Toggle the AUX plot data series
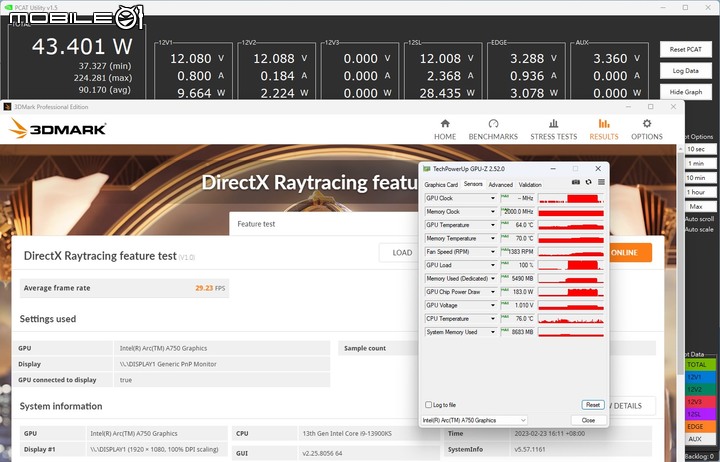Screen dimensions: 720x462 click(x=700, y=439)
